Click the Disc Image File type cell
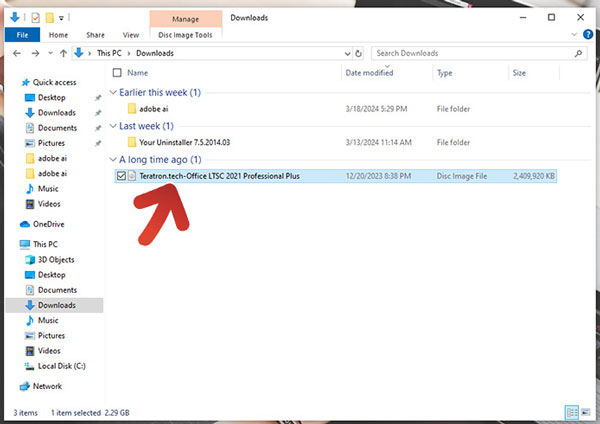Viewport: 600px width, 424px height. (461, 176)
